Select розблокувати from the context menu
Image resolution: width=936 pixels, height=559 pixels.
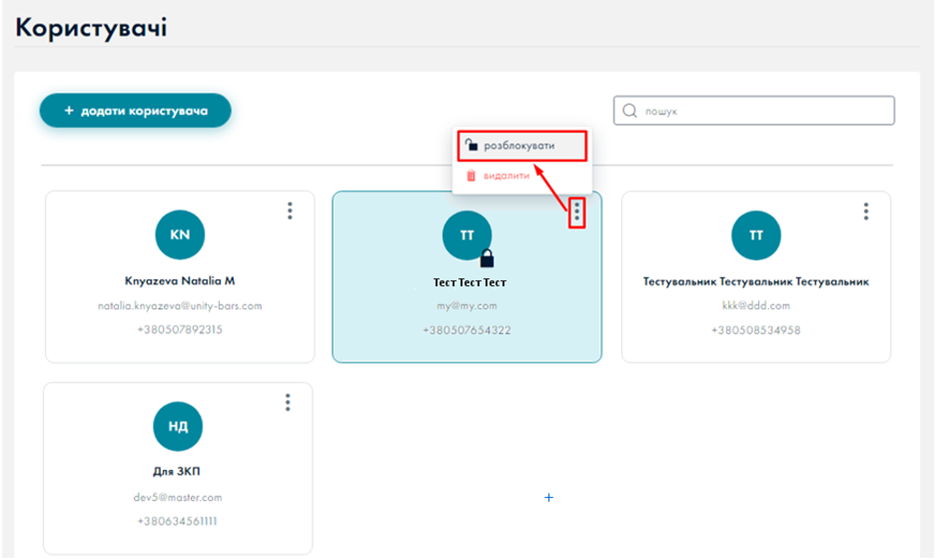pos(519,146)
